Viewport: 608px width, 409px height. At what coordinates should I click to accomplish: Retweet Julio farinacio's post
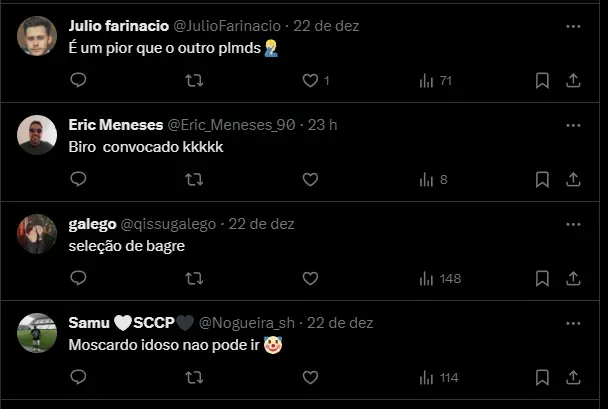click(x=194, y=81)
